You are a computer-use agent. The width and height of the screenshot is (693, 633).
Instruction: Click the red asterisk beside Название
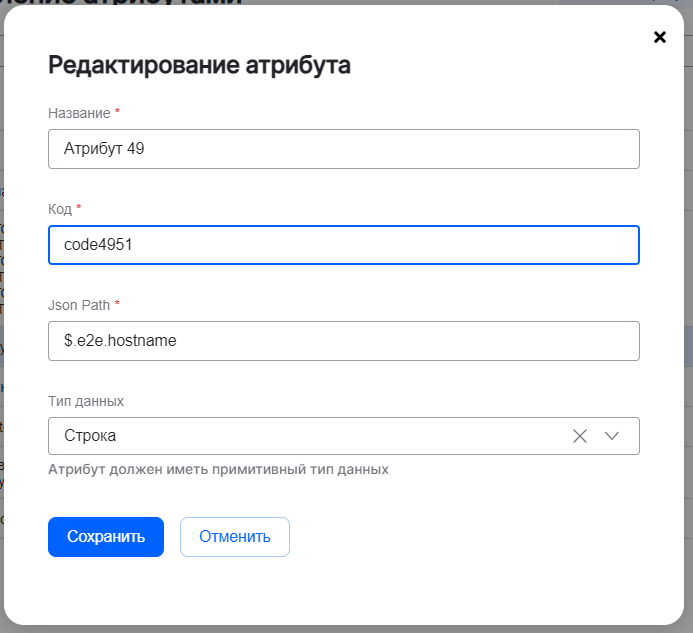pyautogui.click(x=118, y=113)
